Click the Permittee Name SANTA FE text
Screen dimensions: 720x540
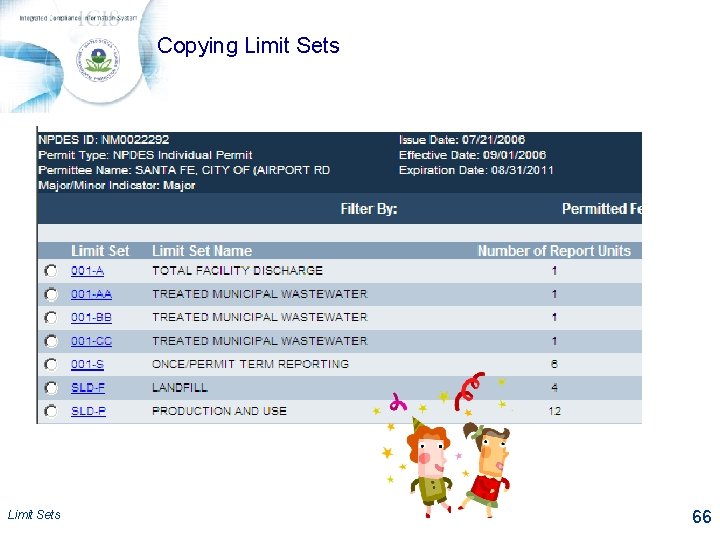pyautogui.click(x=184, y=170)
